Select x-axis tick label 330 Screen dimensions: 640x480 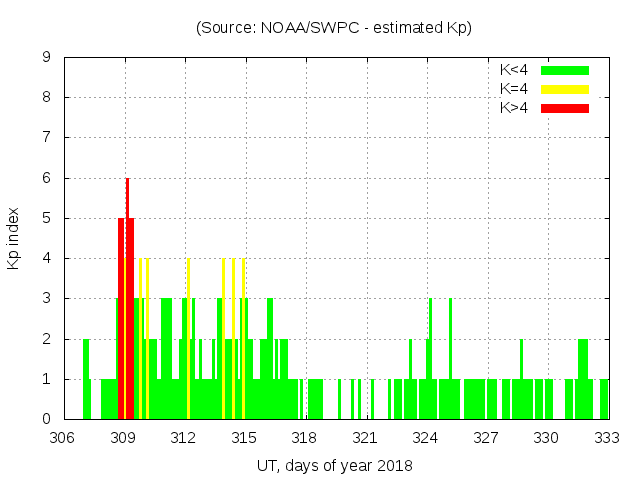tap(546, 438)
